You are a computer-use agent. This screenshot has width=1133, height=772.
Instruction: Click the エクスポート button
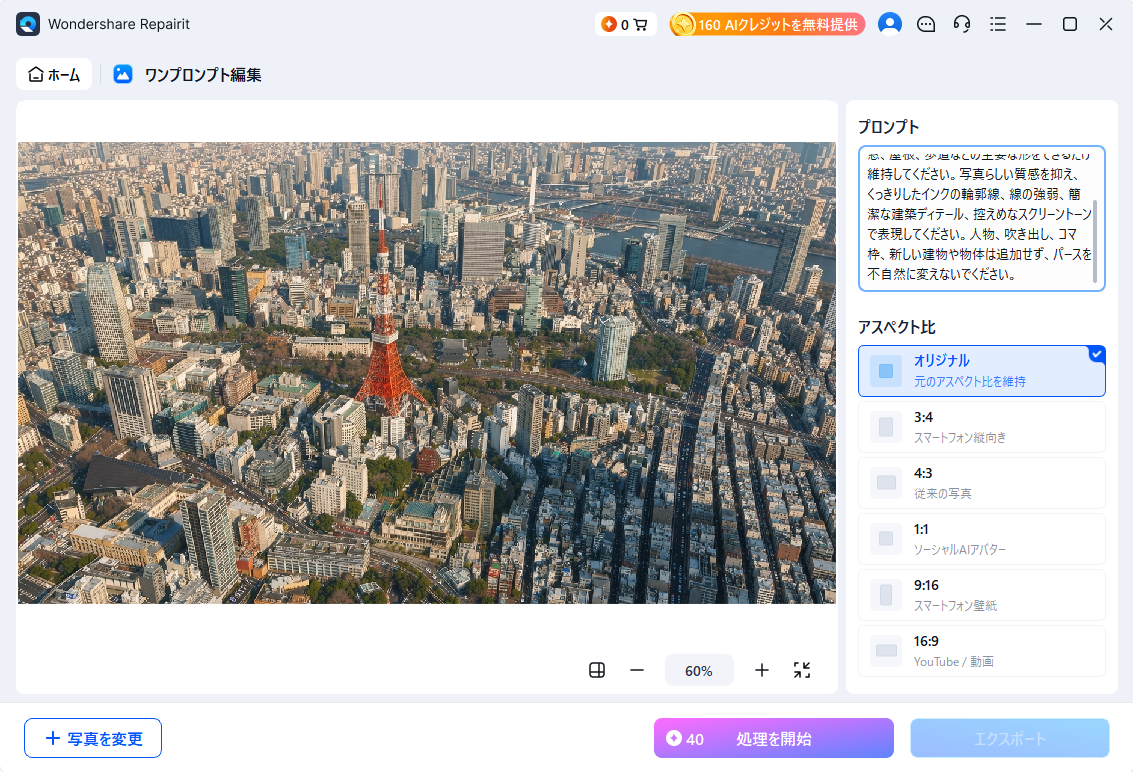(x=1009, y=738)
